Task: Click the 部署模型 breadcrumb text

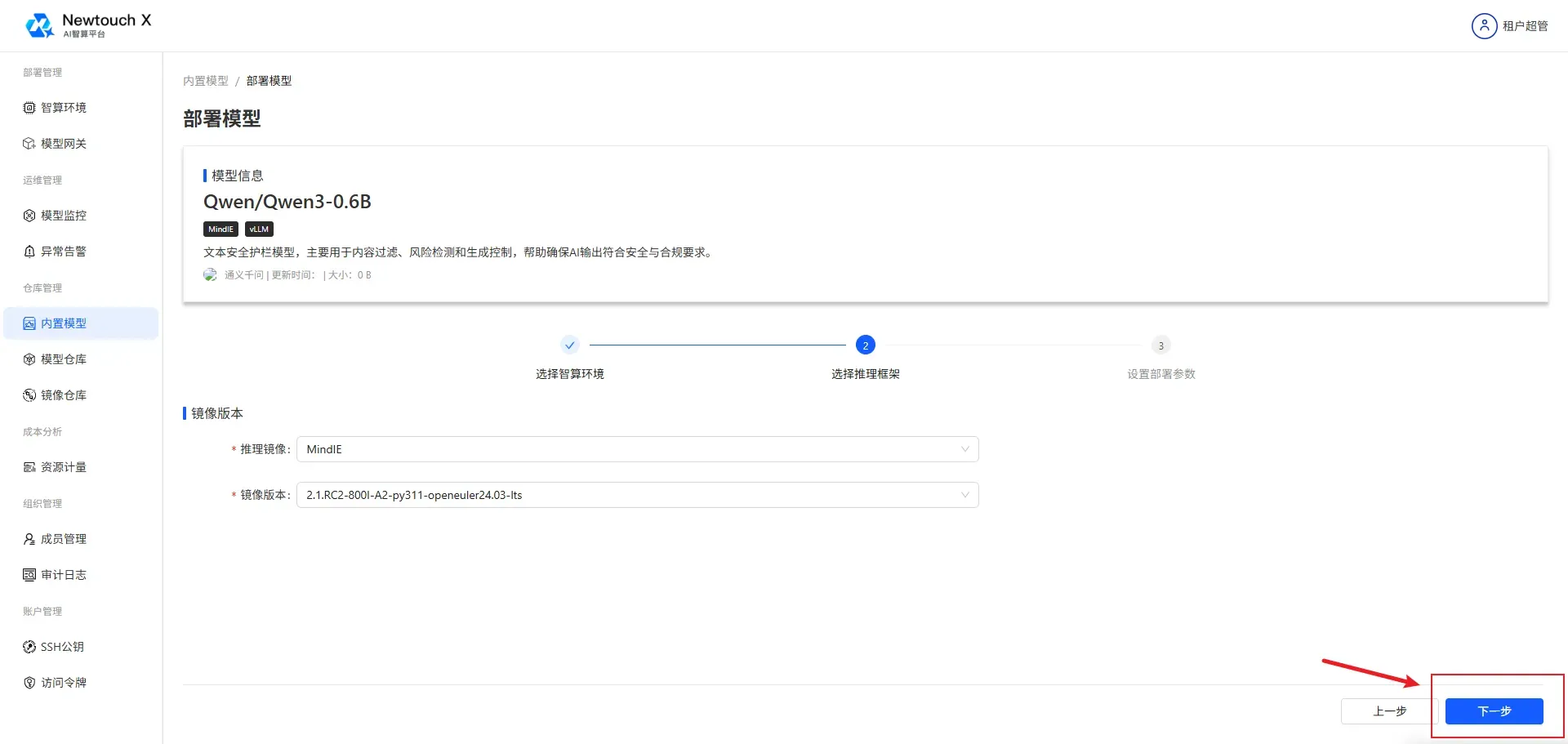Action: click(x=269, y=81)
